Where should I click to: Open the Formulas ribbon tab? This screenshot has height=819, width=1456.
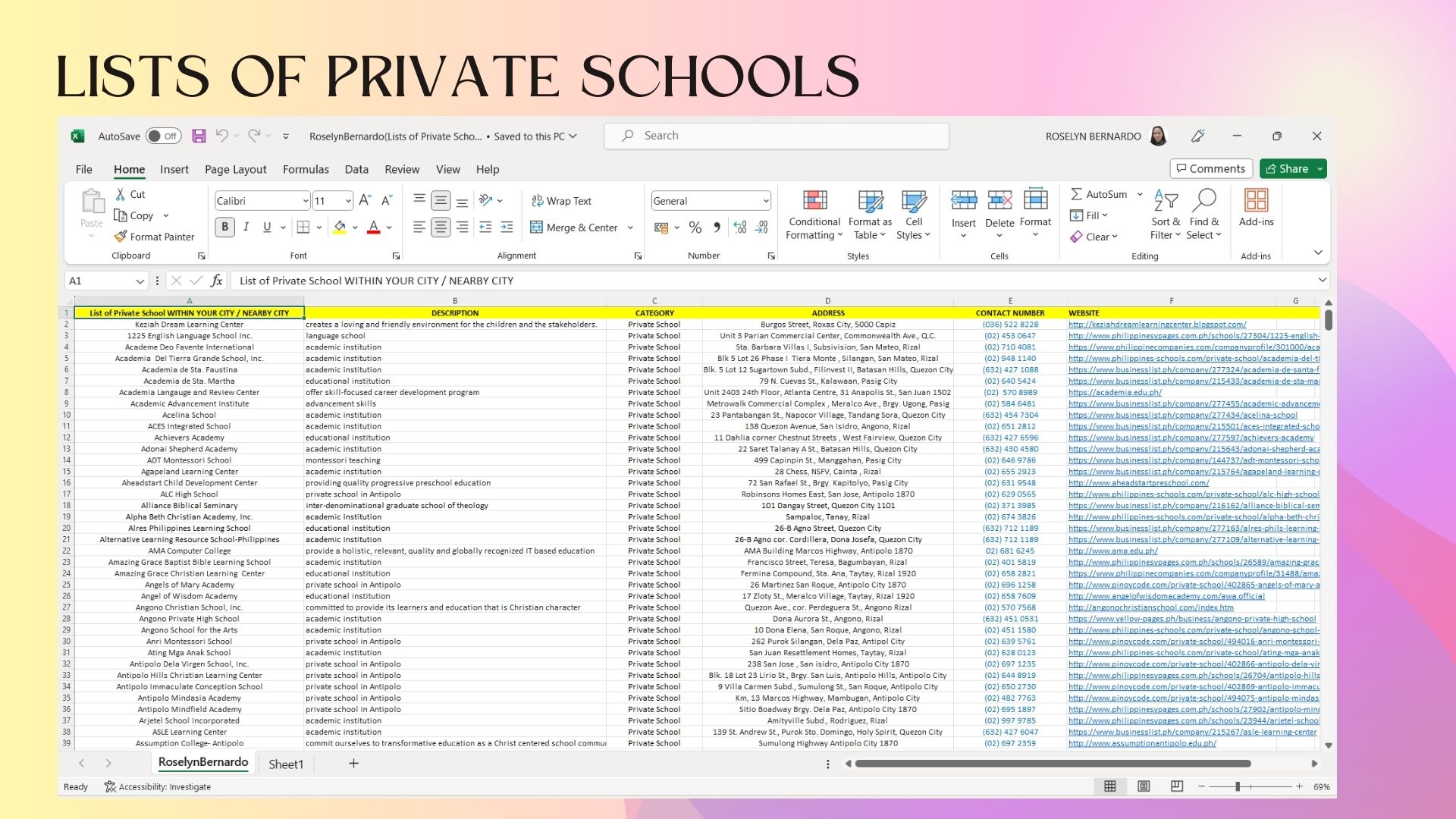(x=306, y=169)
